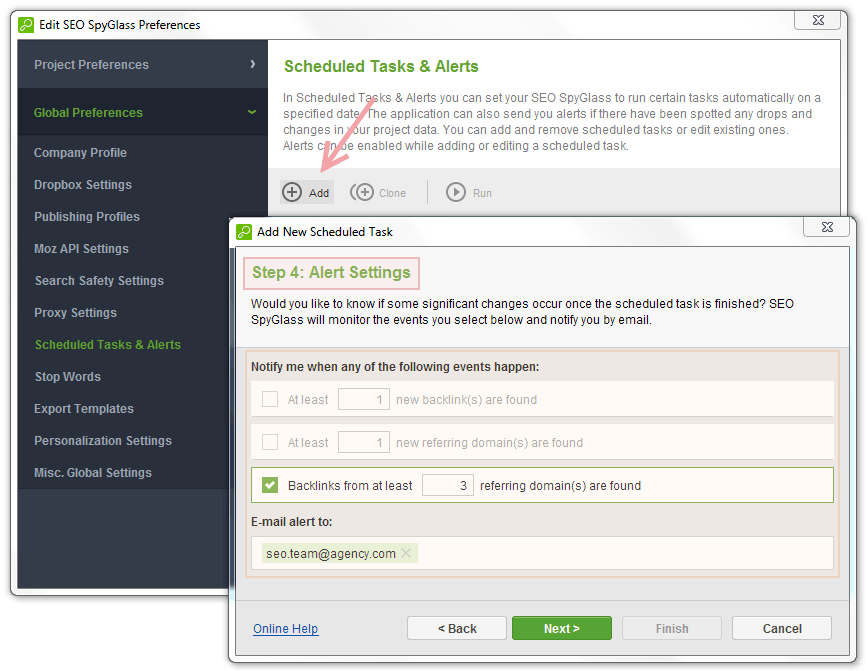Enable the new backlink(s) are found alert
Image resolution: width=868 pixels, height=671 pixels.
270,399
